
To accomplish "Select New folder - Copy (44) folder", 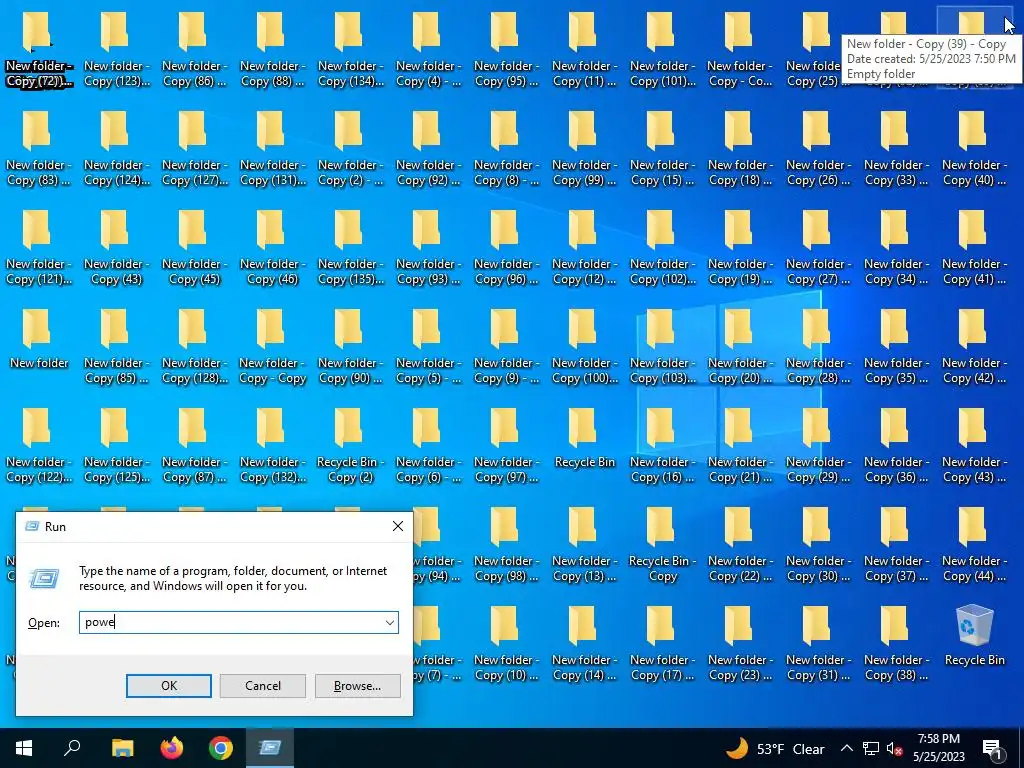I will tap(974, 545).
